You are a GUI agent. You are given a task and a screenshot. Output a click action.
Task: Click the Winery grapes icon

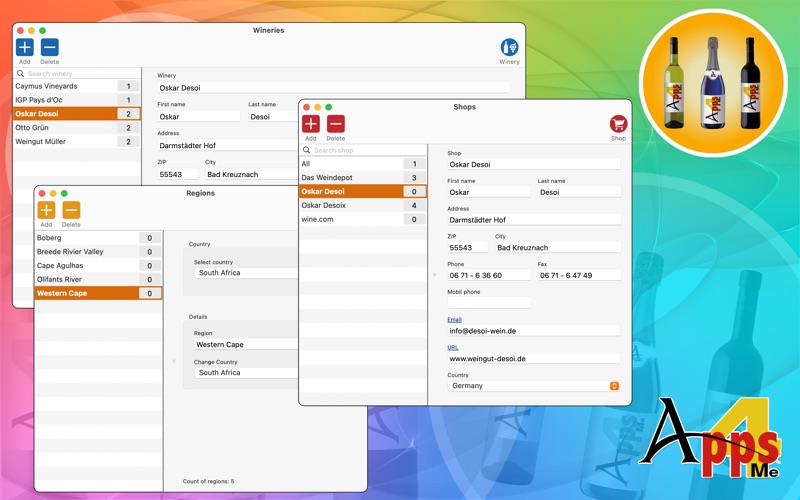509,47
